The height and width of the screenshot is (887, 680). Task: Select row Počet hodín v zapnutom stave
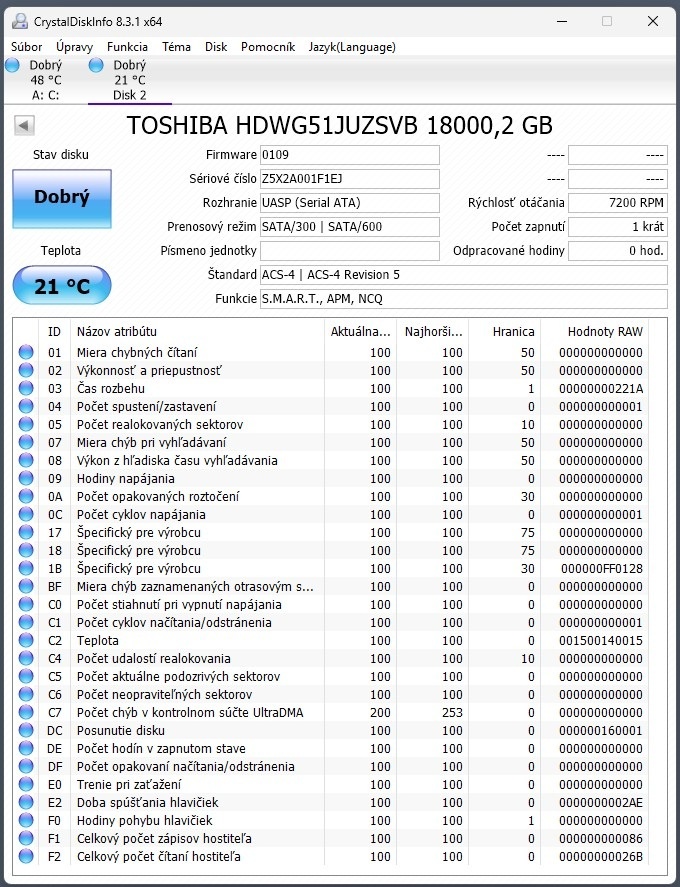pyautogui.click(x=331, y=748)
